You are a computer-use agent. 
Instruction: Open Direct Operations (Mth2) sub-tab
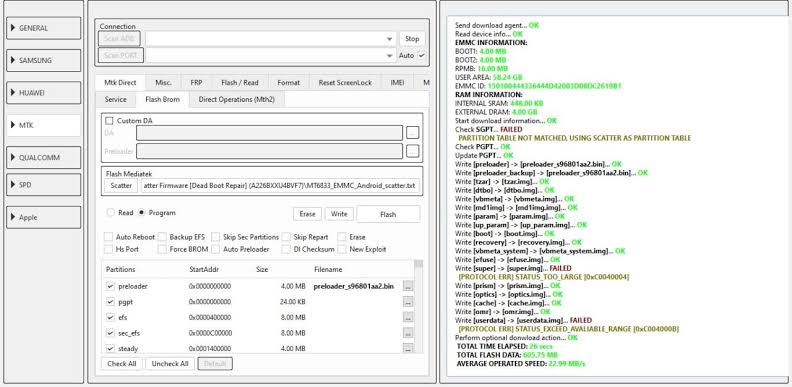[x=237, y=100]
